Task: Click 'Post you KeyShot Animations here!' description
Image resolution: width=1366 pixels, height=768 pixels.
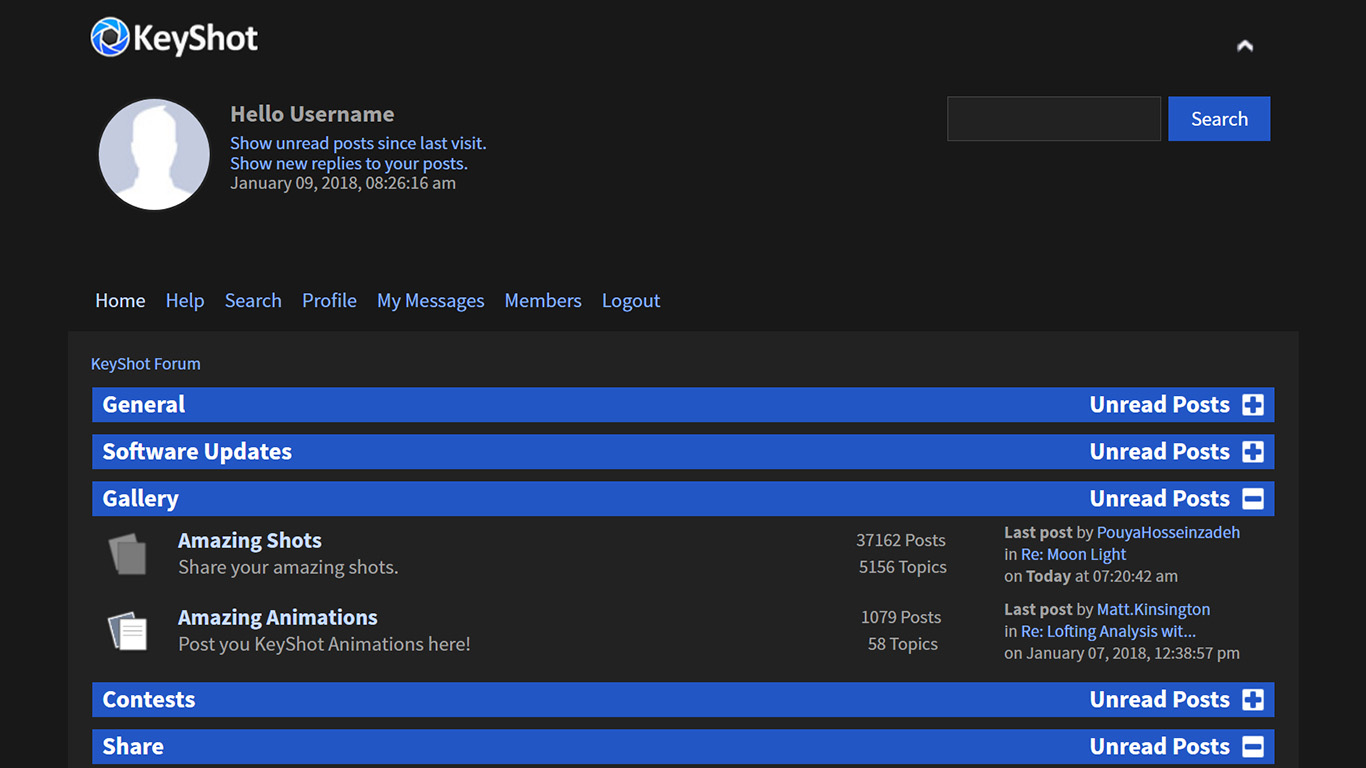Action: (x=324, y=644)
